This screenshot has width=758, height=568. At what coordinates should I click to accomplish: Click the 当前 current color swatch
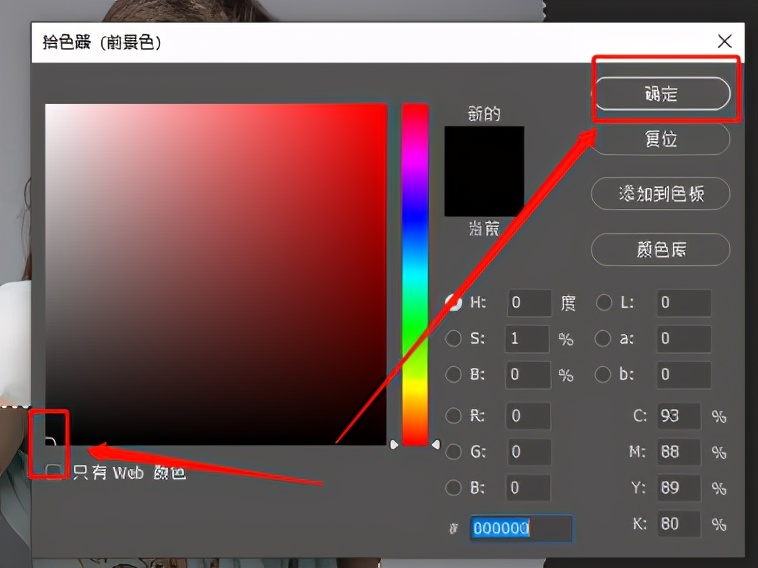point(484,194)
